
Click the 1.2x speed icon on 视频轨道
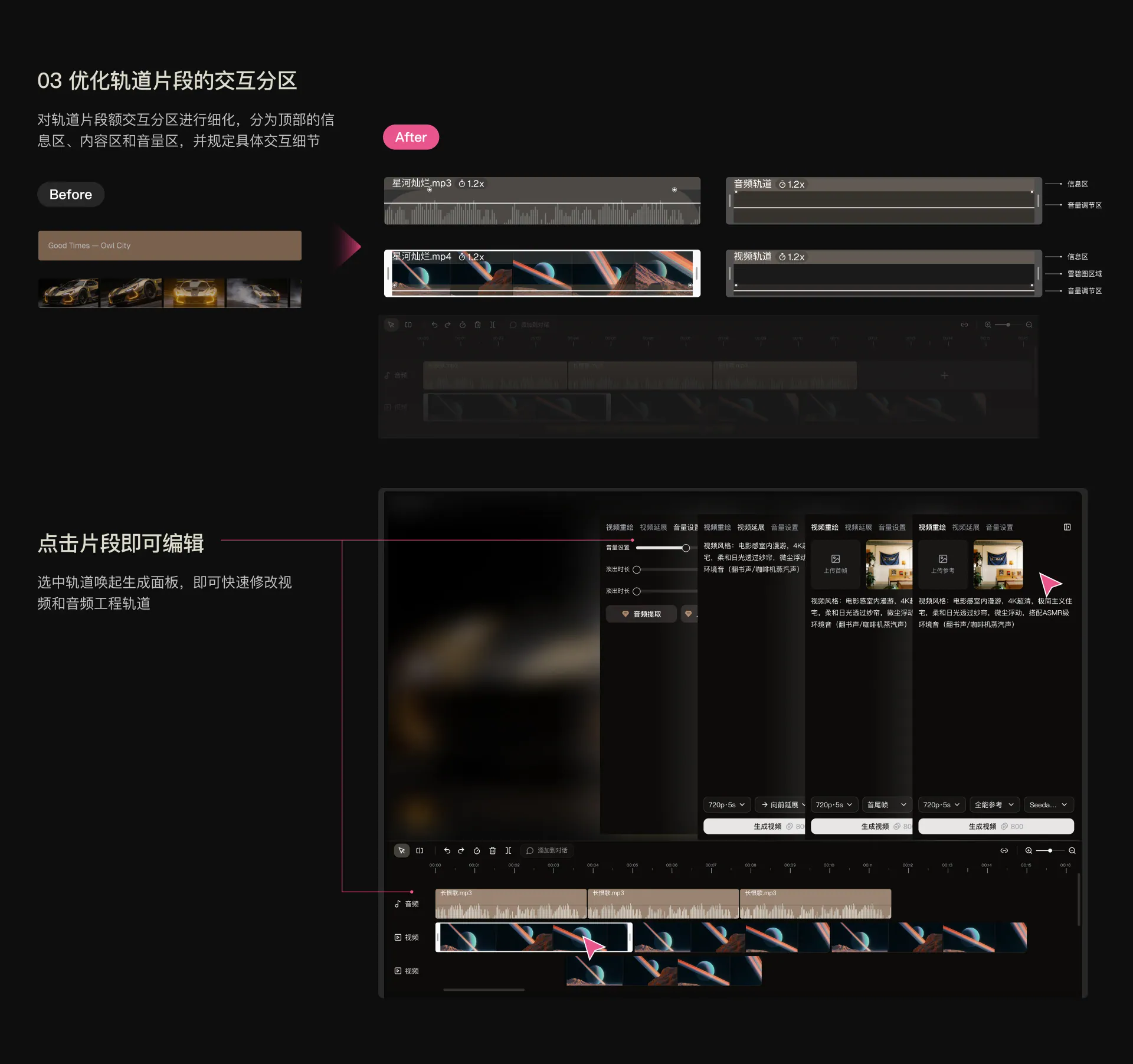tap(782, 257)
